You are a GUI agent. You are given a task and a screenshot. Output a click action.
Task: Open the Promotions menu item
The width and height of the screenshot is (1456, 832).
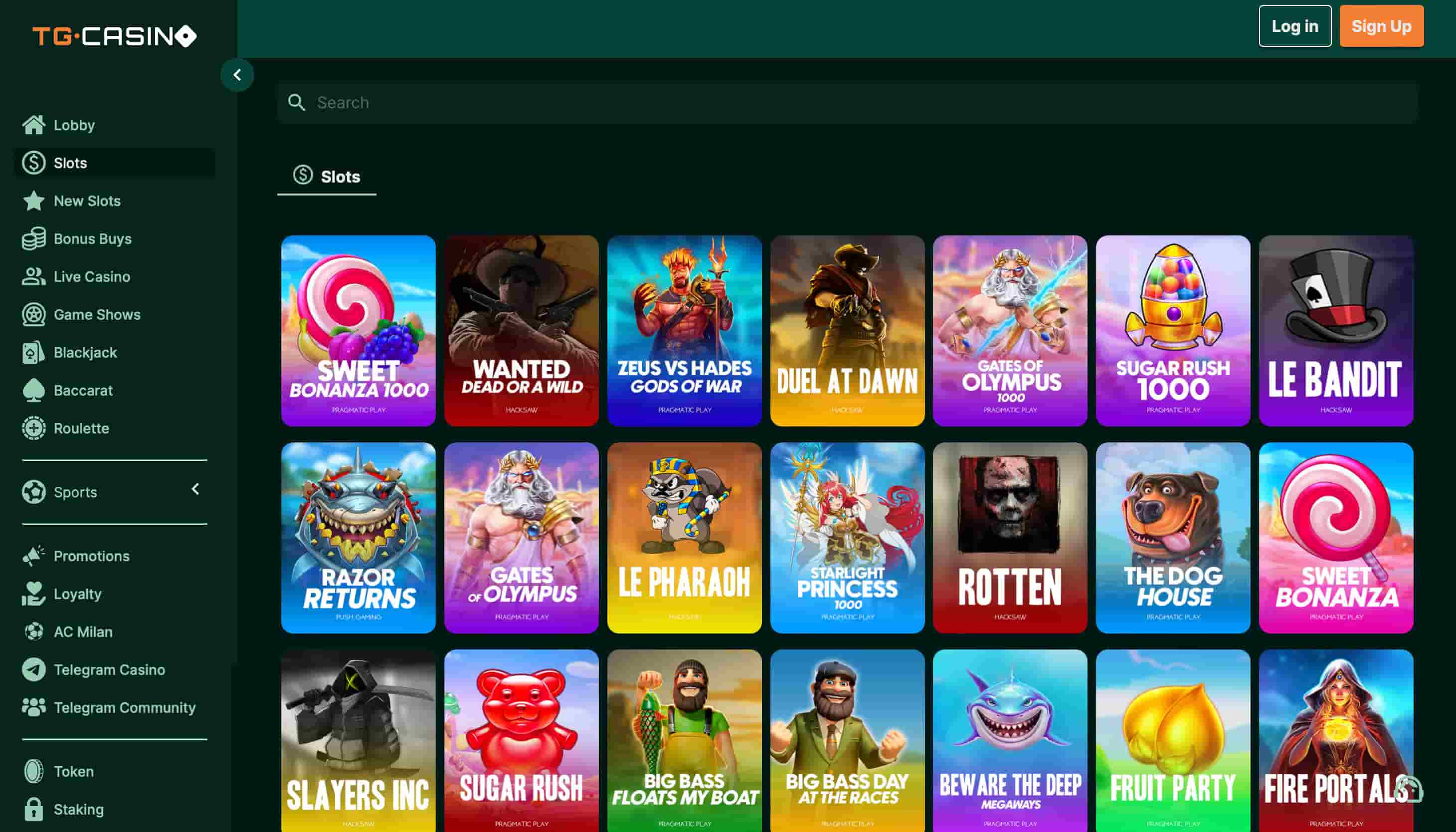[x=91, y=556]
